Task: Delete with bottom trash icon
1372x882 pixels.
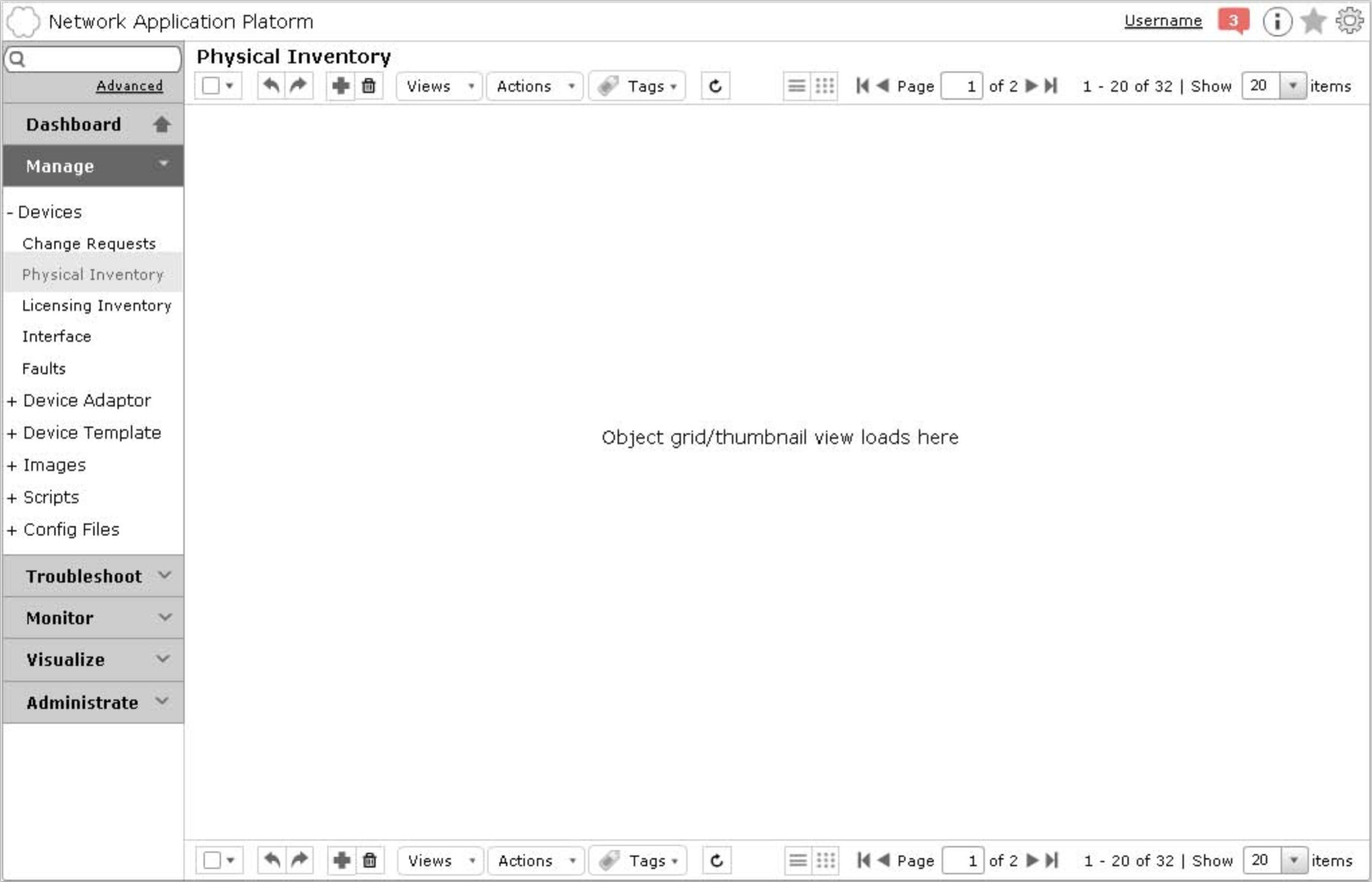Action: pyautogui.click(x=370, y=859)
